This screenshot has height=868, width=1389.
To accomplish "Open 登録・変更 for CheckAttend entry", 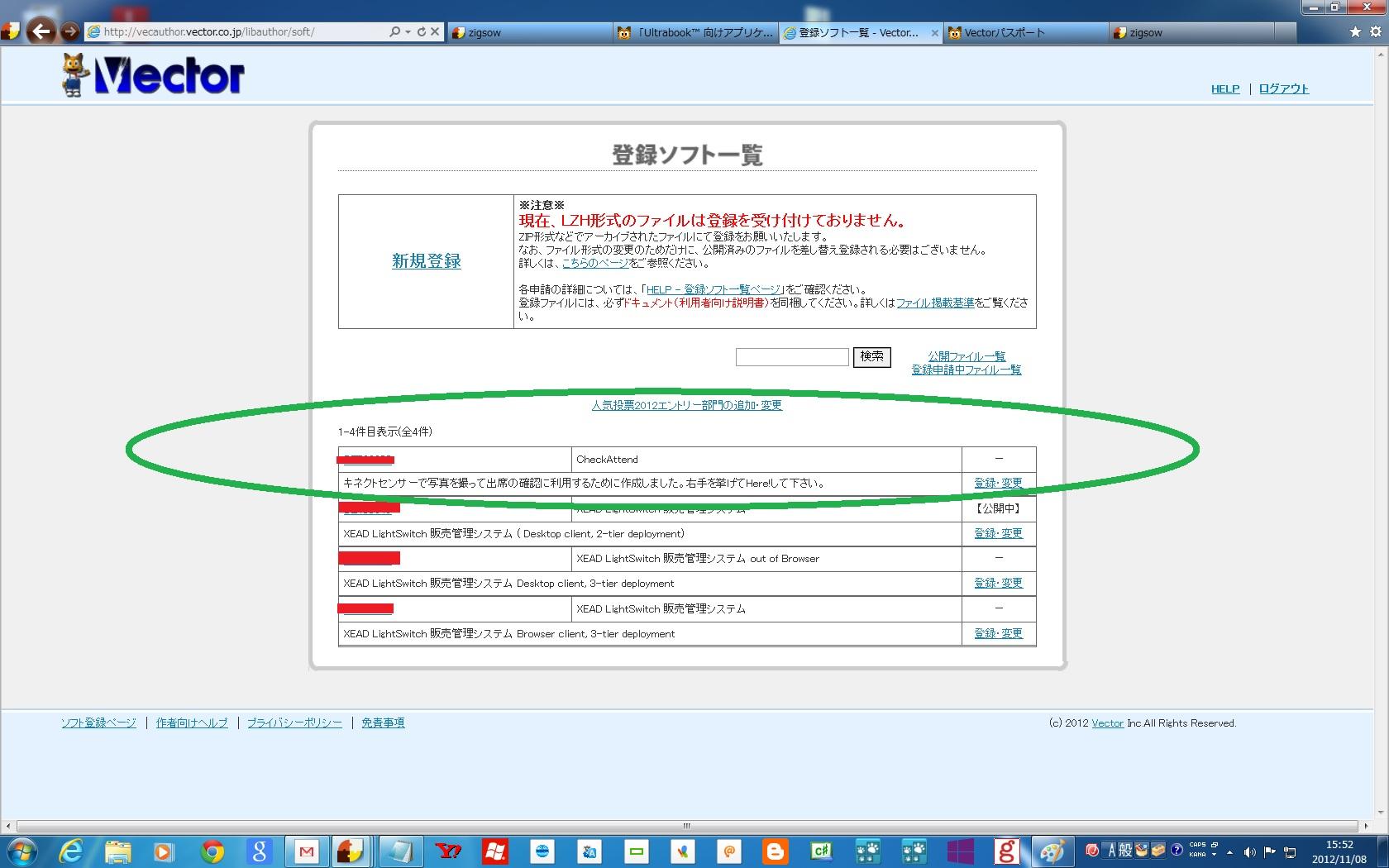I will [x=998, y=483].
